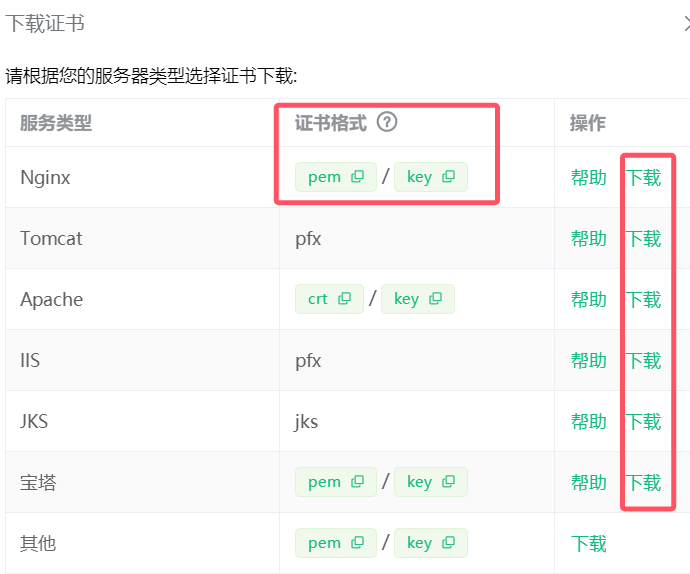
Task: Copy the 宝塔 pem certificate icon
Action: 358,482
